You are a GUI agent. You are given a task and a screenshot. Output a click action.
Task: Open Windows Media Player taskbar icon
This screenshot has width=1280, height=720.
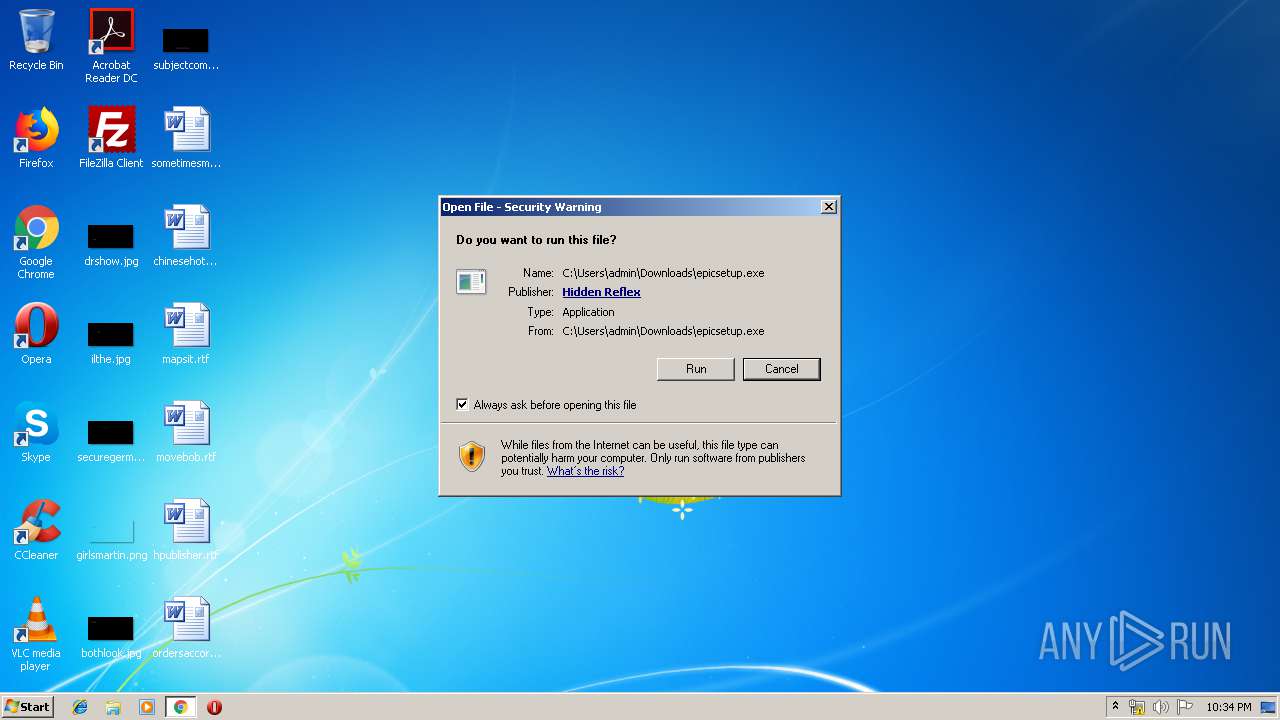(147, 707)
